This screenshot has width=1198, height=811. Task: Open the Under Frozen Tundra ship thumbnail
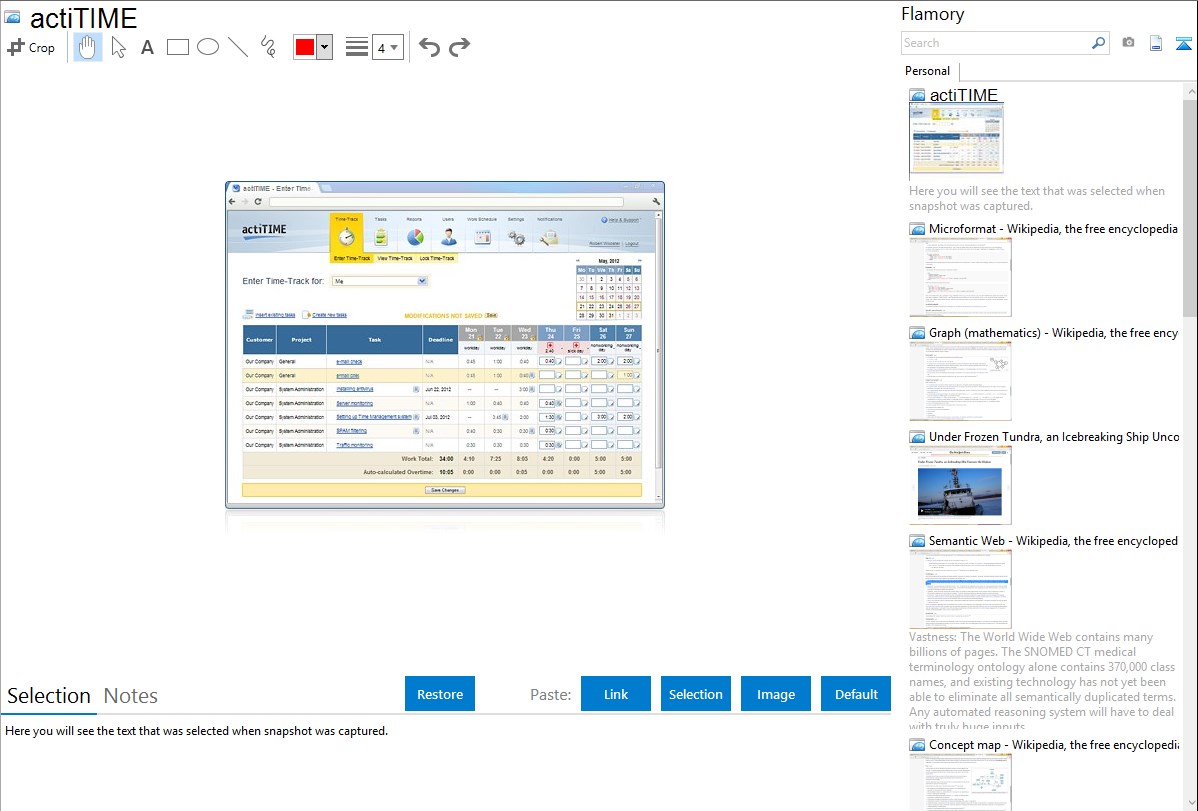point(960,485)
